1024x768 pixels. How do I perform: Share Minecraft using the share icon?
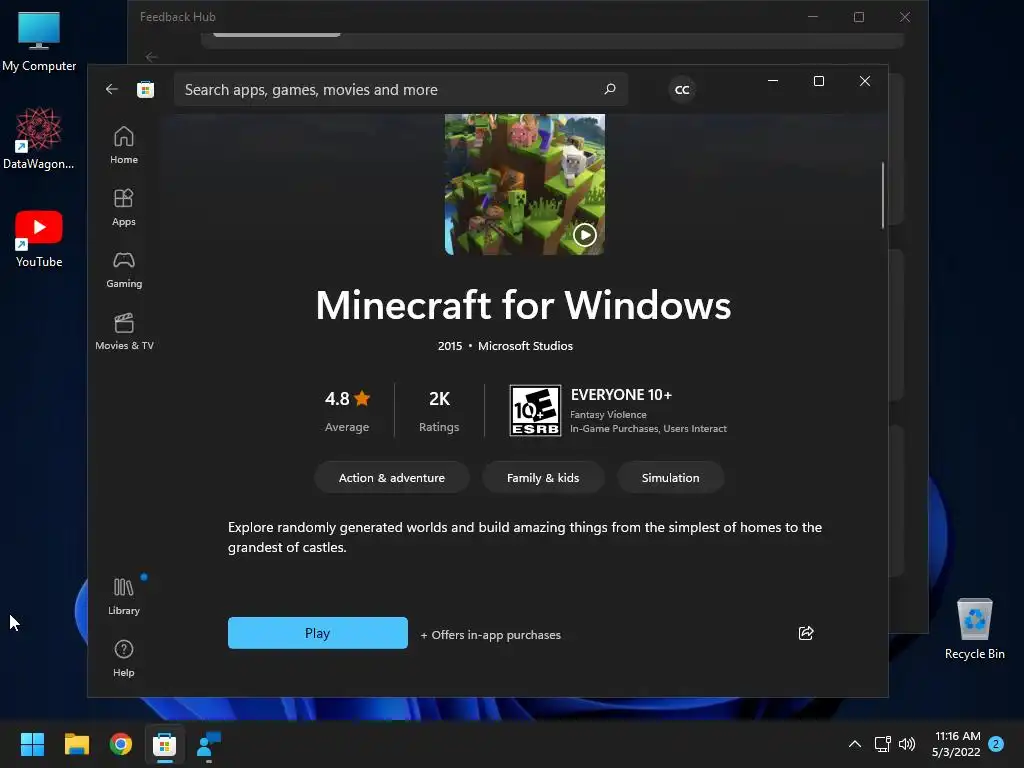tap(806, 633)
